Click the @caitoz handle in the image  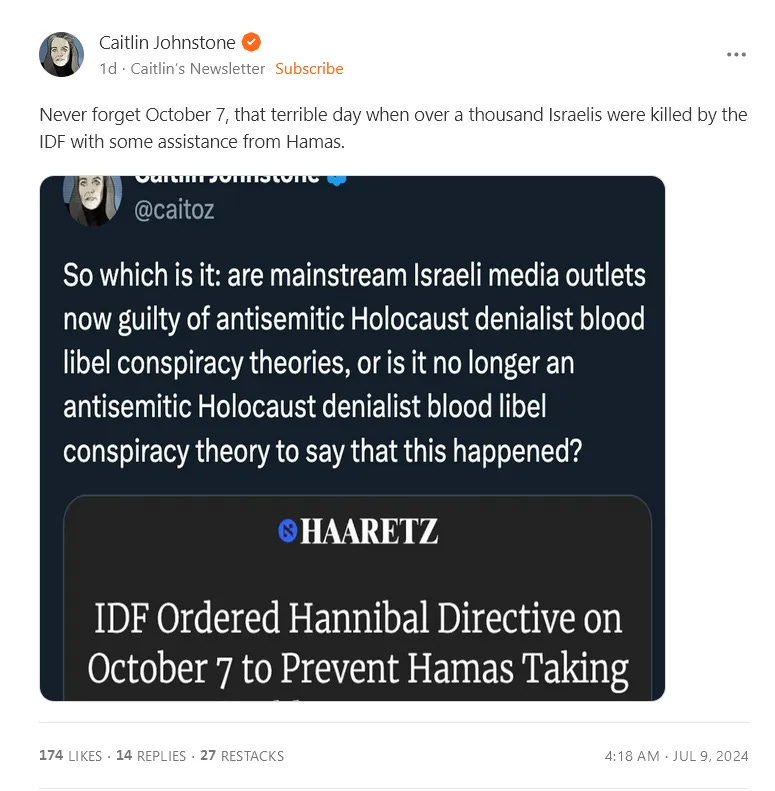pyautogui.click(x=174, y=209)
